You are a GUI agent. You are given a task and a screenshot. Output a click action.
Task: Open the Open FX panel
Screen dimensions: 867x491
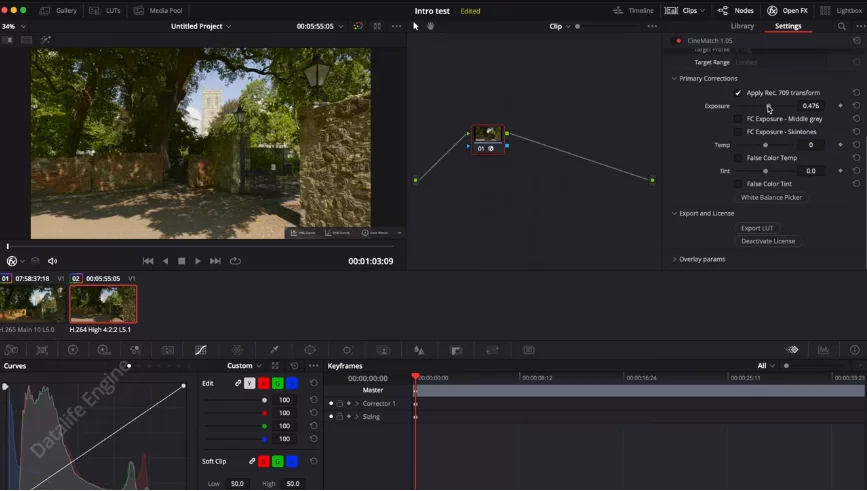(x=788, y=10)
